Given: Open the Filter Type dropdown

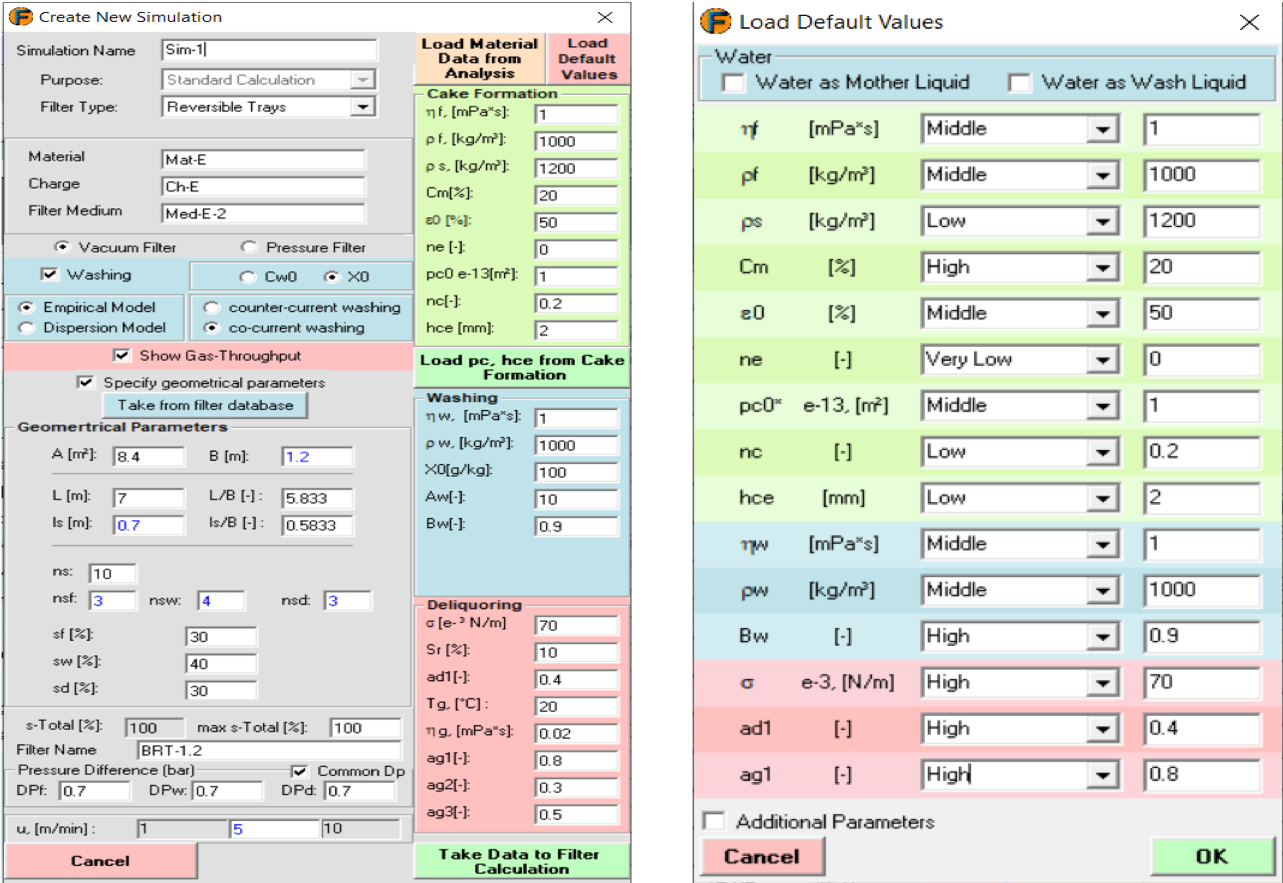Looking at the screenshot, I should point(363,106).
